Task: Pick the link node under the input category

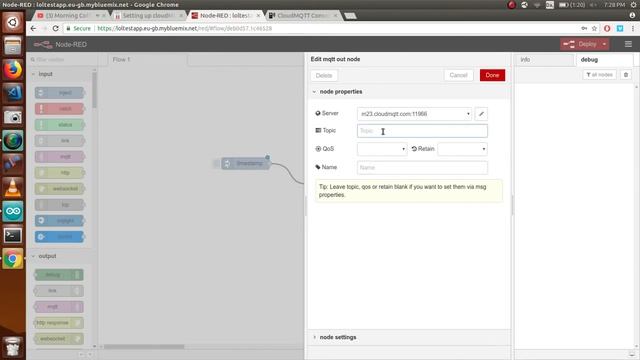Action: click(60, 140)
